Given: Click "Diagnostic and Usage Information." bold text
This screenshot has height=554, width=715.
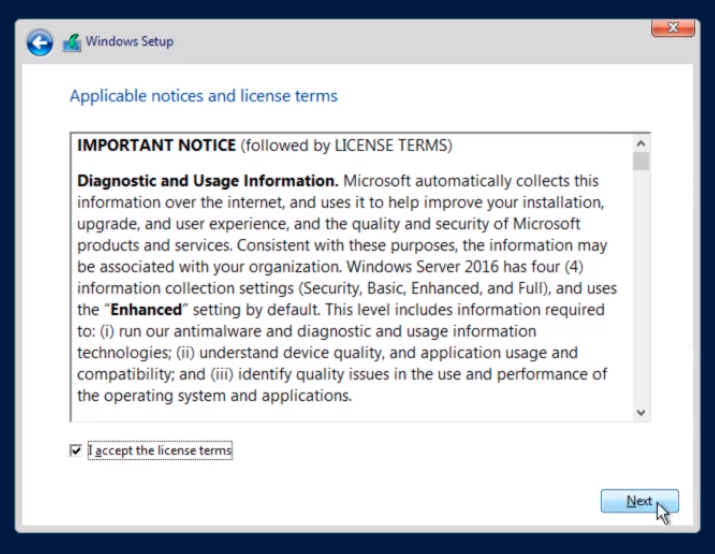Looking at the screenshot, I should pyautogui.click(x=207, y=181).
